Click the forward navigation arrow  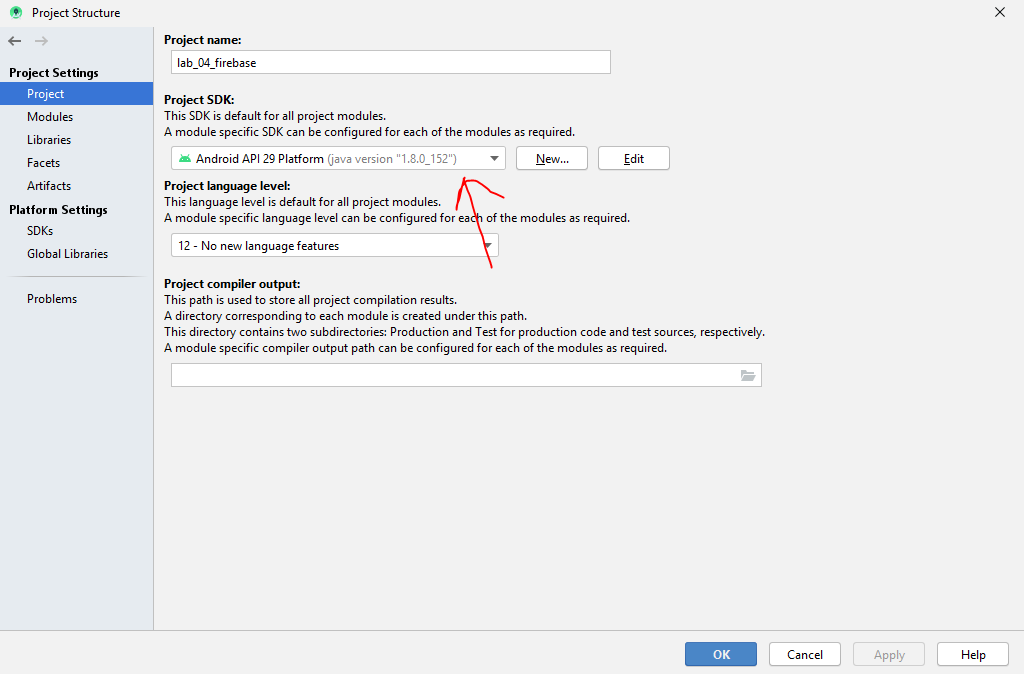tap(41, 41)
